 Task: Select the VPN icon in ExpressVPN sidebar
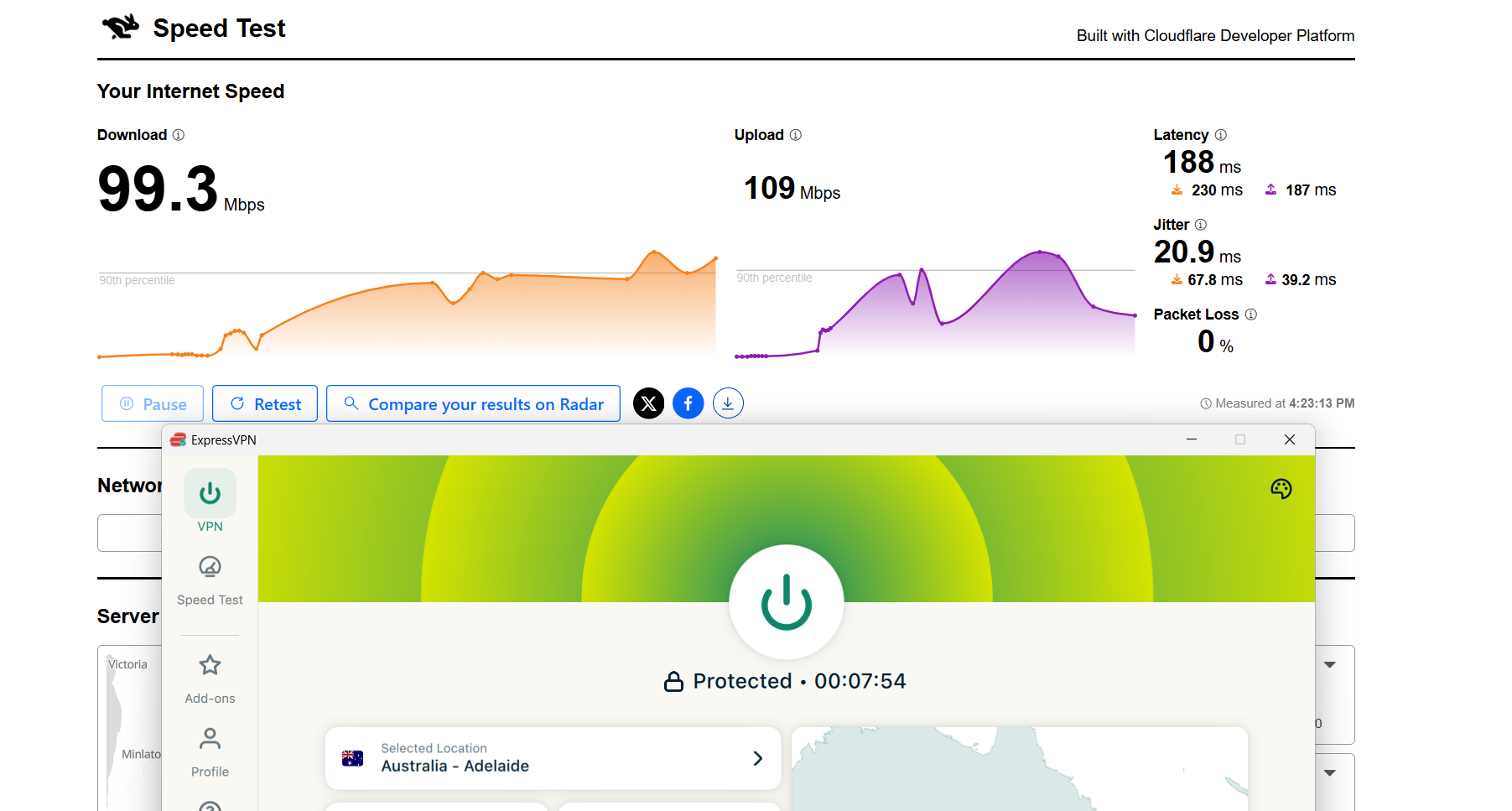pyautogui.click(x=210, y=494)
